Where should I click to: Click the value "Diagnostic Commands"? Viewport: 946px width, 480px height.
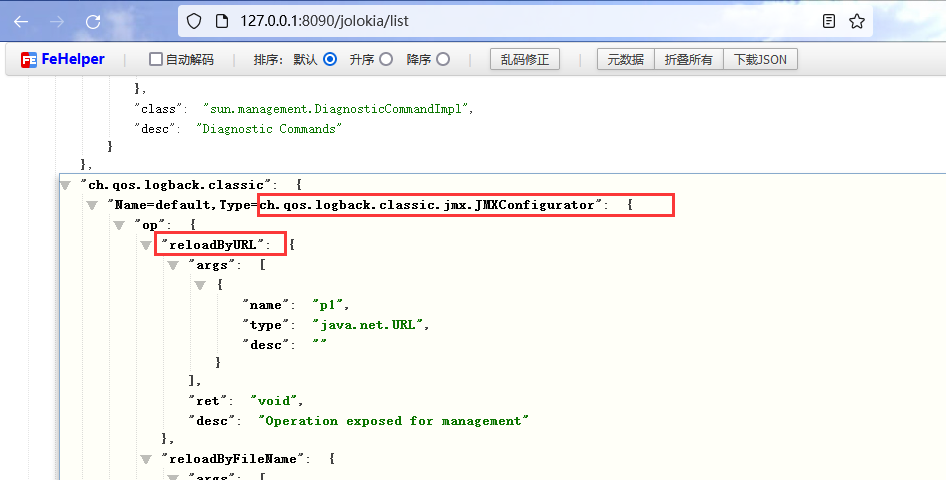coord(268,128)
